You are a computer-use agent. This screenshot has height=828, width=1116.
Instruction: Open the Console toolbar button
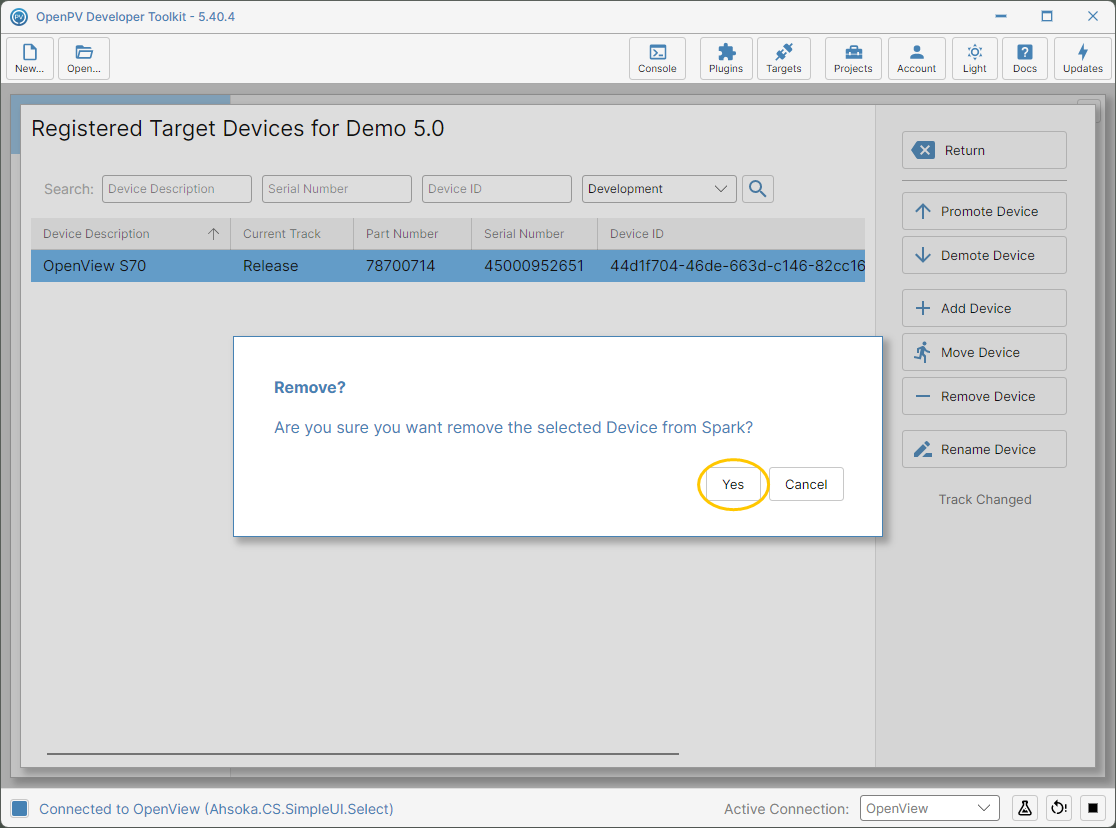click(657, 58)
